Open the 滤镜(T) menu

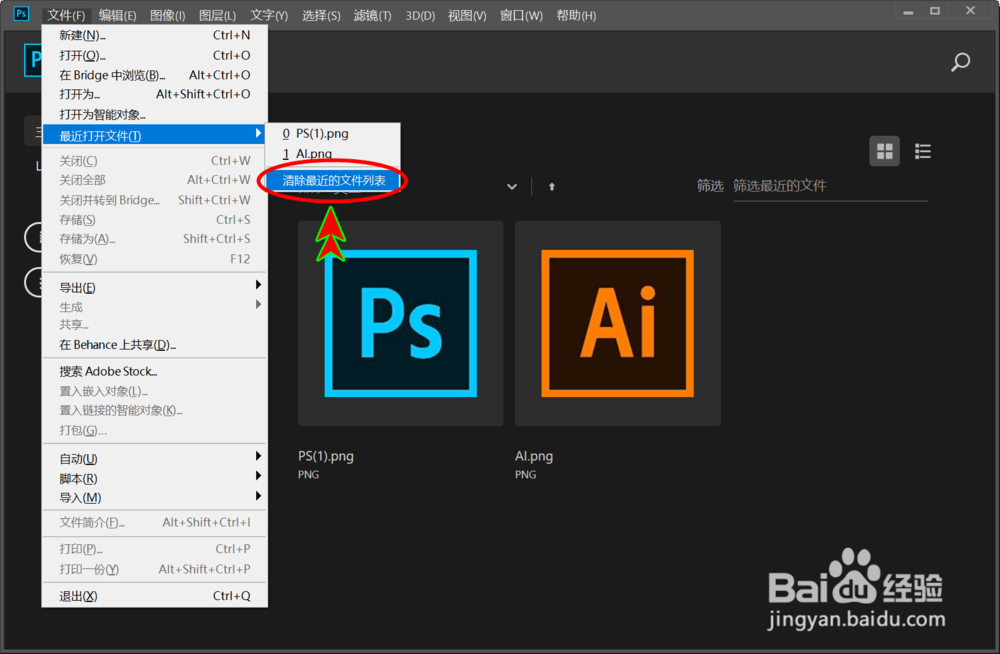pyautogui.click(x=372, y=15)
